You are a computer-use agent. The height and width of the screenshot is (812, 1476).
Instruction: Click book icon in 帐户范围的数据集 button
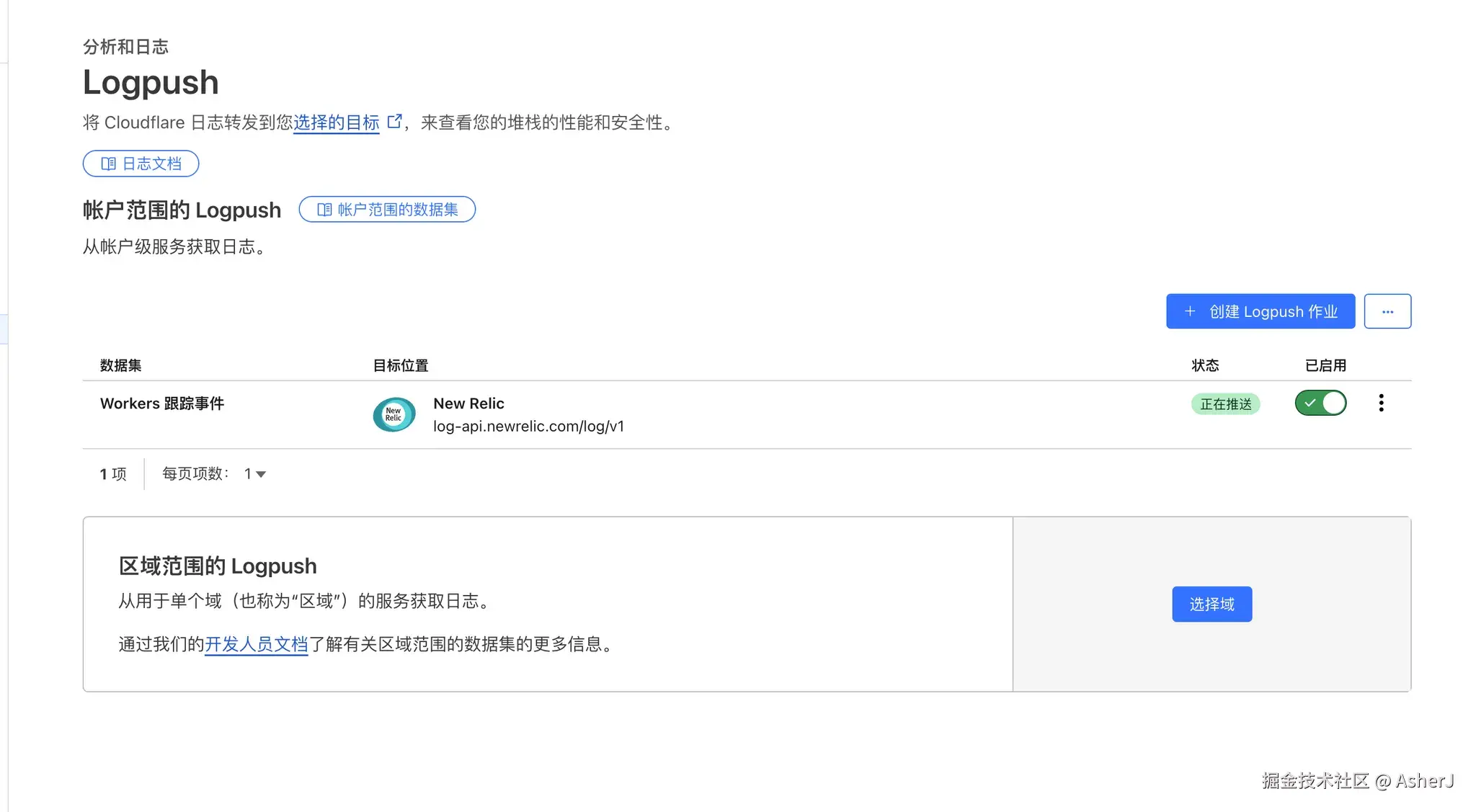324,210
